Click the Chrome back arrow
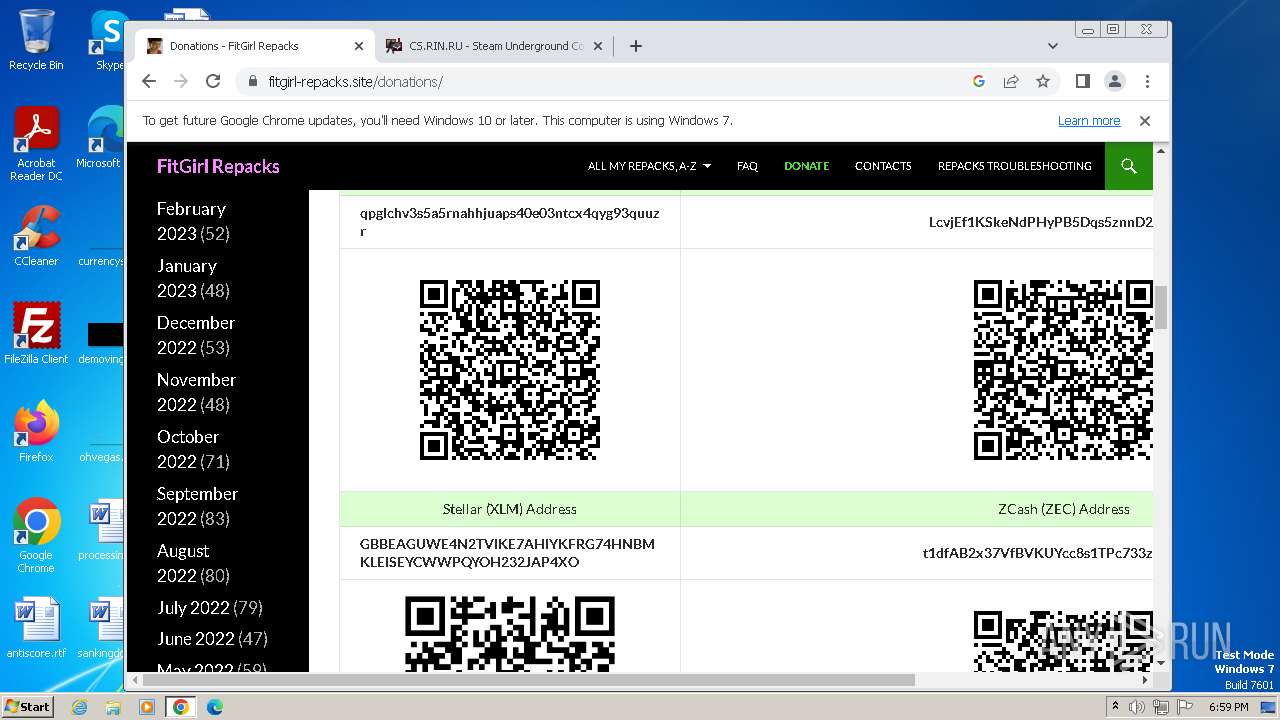The width and height of the screenshot is (1280, 720). click(149, 81)
